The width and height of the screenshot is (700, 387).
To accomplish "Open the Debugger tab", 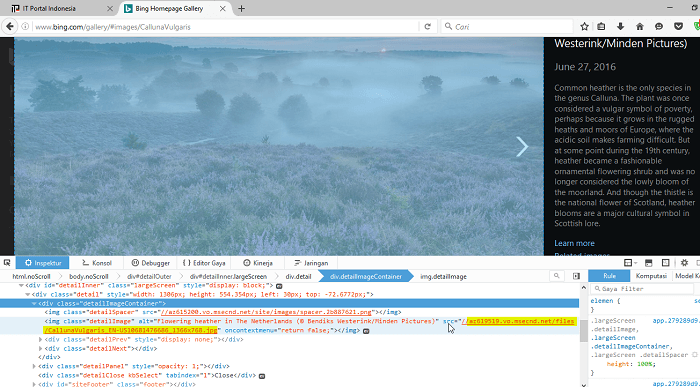I will pos(151,263).
